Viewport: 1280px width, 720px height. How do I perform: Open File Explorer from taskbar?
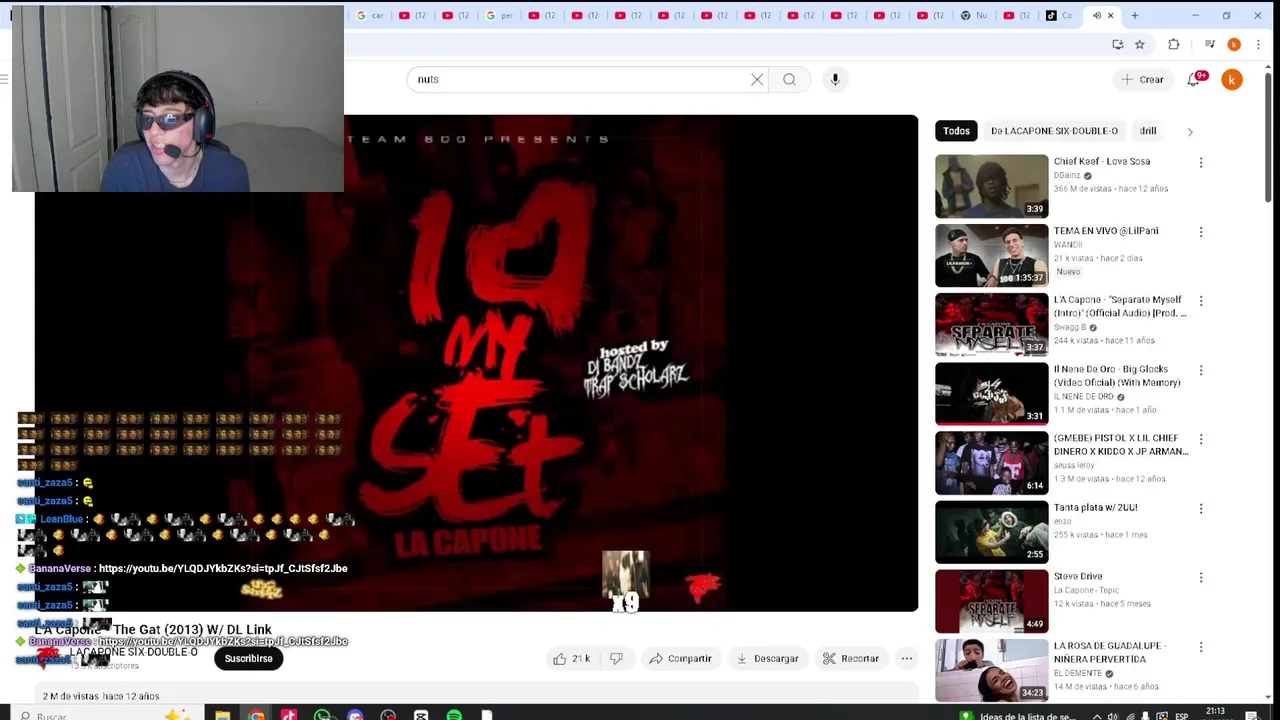coord(222,715)
